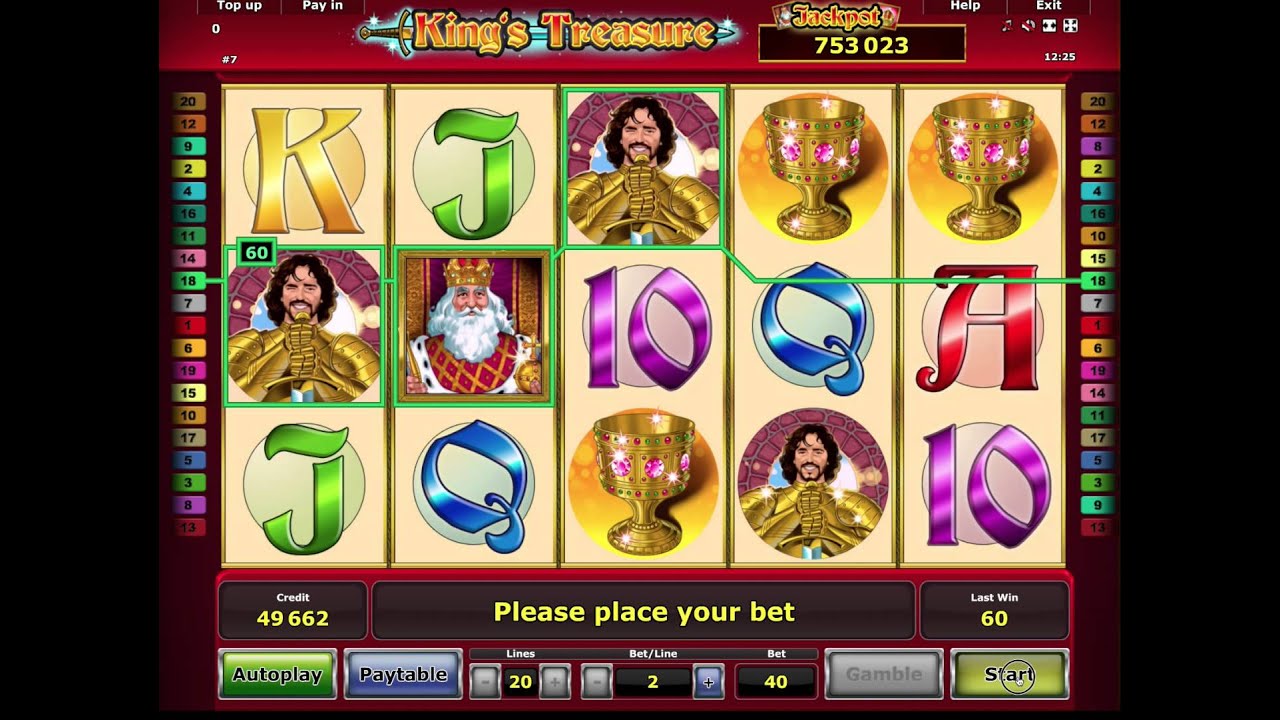Enable Autoplay mode
The image size is (1280, 720).
coord(277,675)
